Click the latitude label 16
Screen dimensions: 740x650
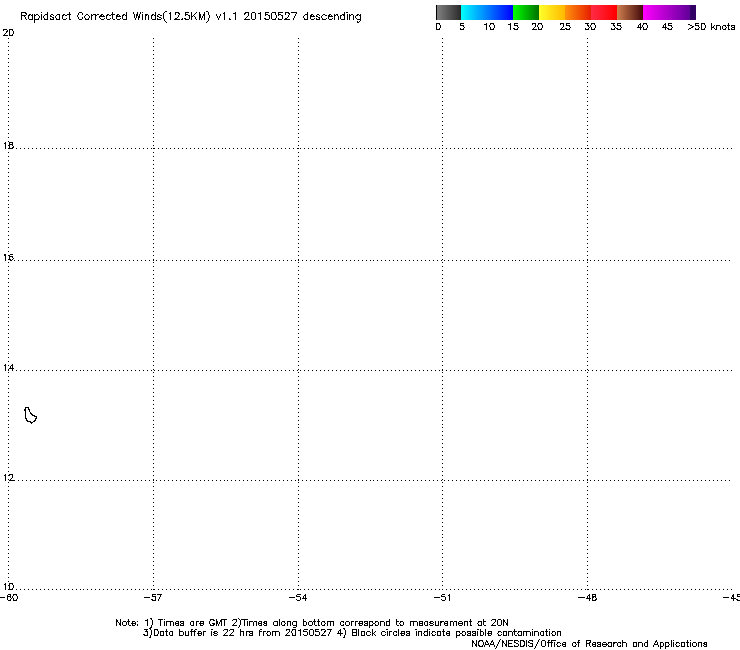[x=8, y=257]
